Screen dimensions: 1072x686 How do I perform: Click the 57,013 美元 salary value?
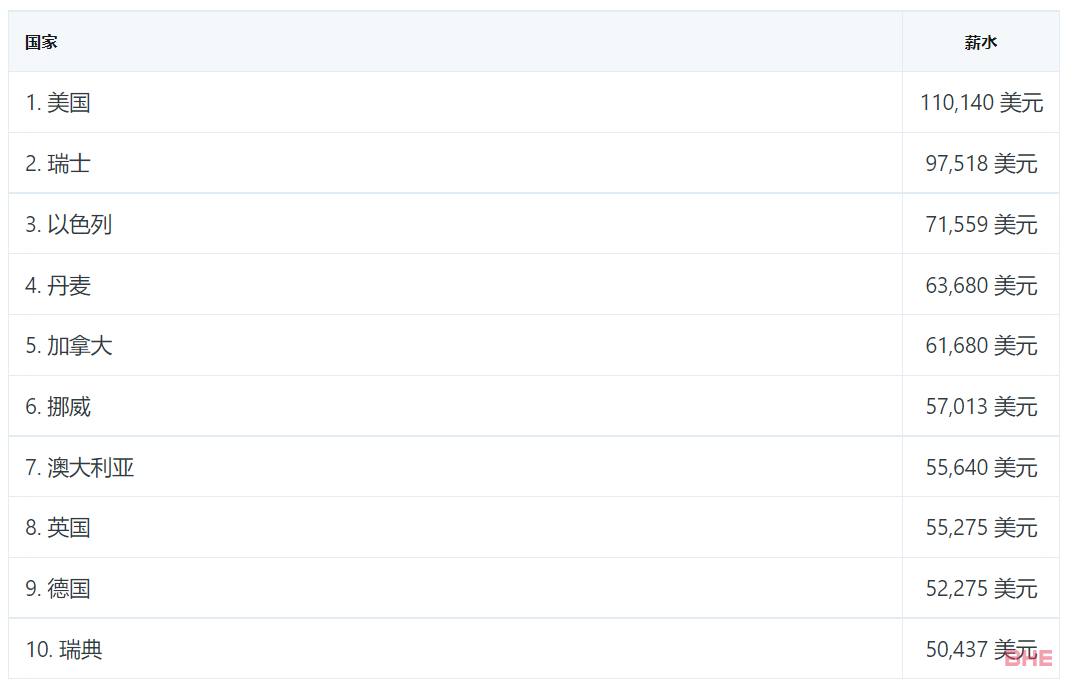[x=981, y=407]
